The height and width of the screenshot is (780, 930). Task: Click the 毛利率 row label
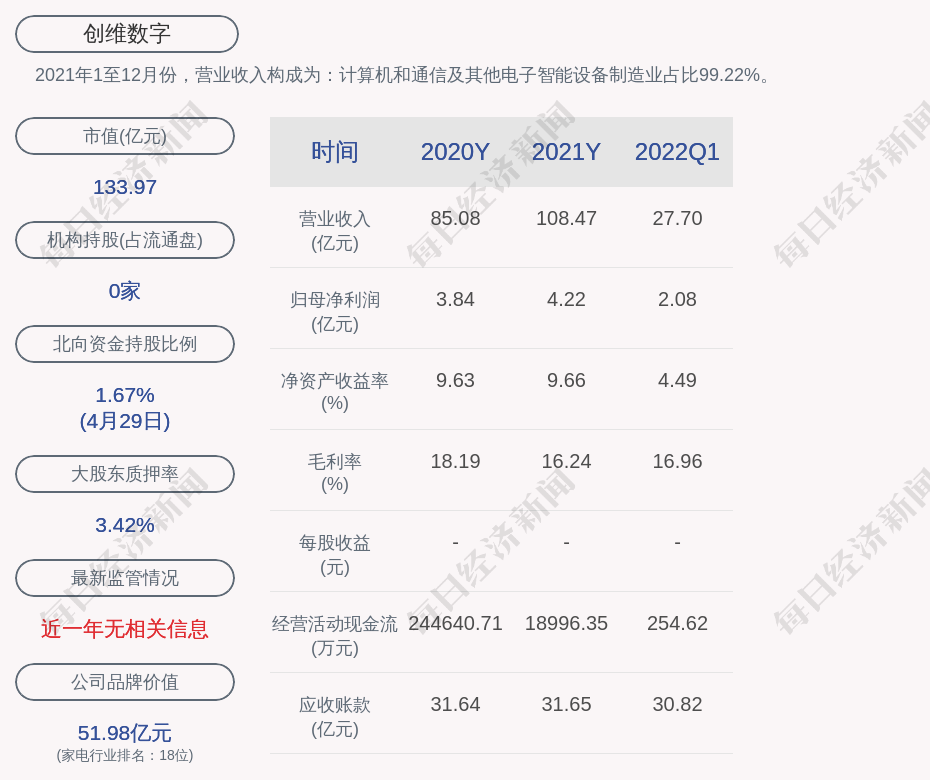click(x=335, y=473)
